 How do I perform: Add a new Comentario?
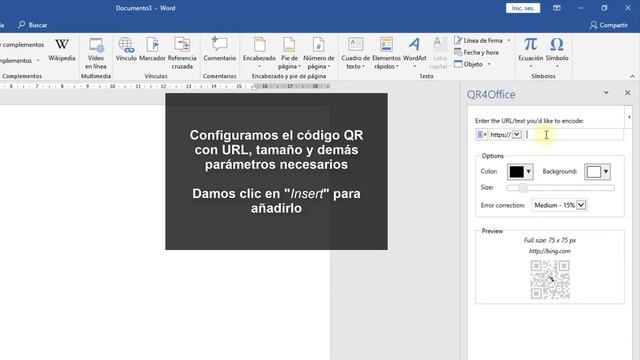(x=220, y=50)
